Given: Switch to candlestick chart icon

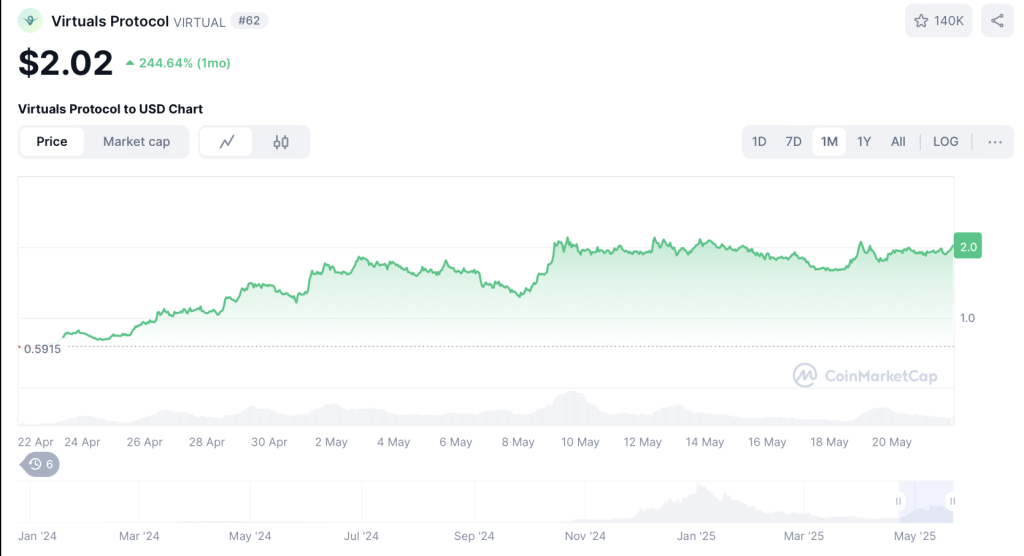Looking at the screenshot, I should pyautogui.click(x=281, y=142).
